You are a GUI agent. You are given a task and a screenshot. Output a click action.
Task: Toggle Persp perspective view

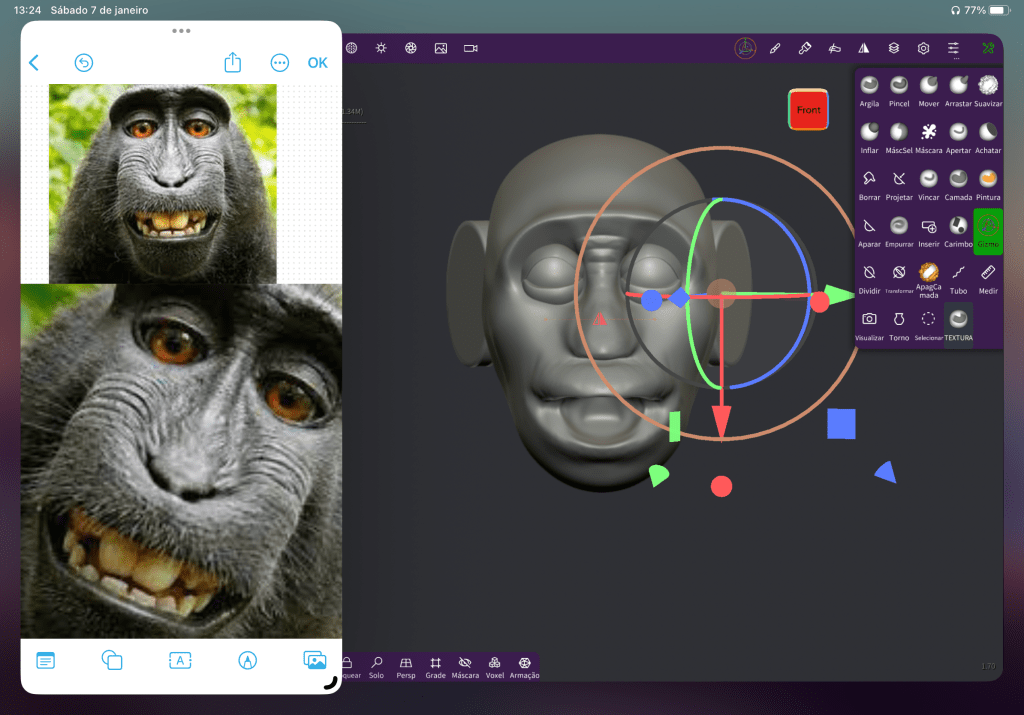click(x=406, y=667)
